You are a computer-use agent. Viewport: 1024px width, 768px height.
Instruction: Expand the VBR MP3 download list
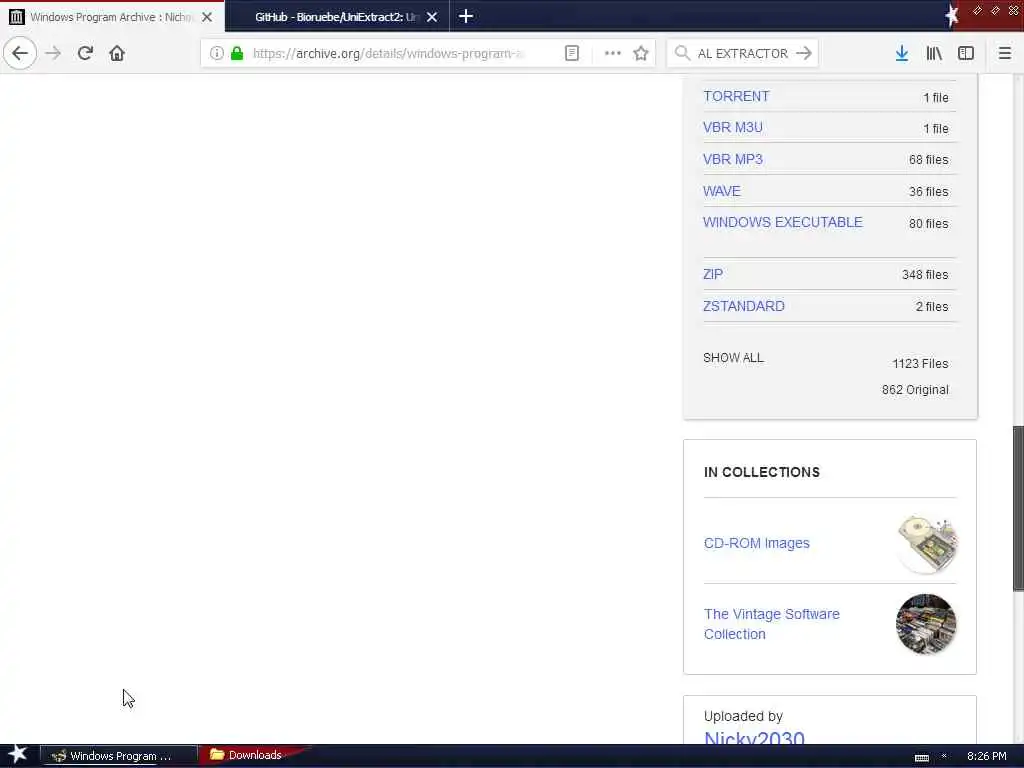(x=733, y=159)
